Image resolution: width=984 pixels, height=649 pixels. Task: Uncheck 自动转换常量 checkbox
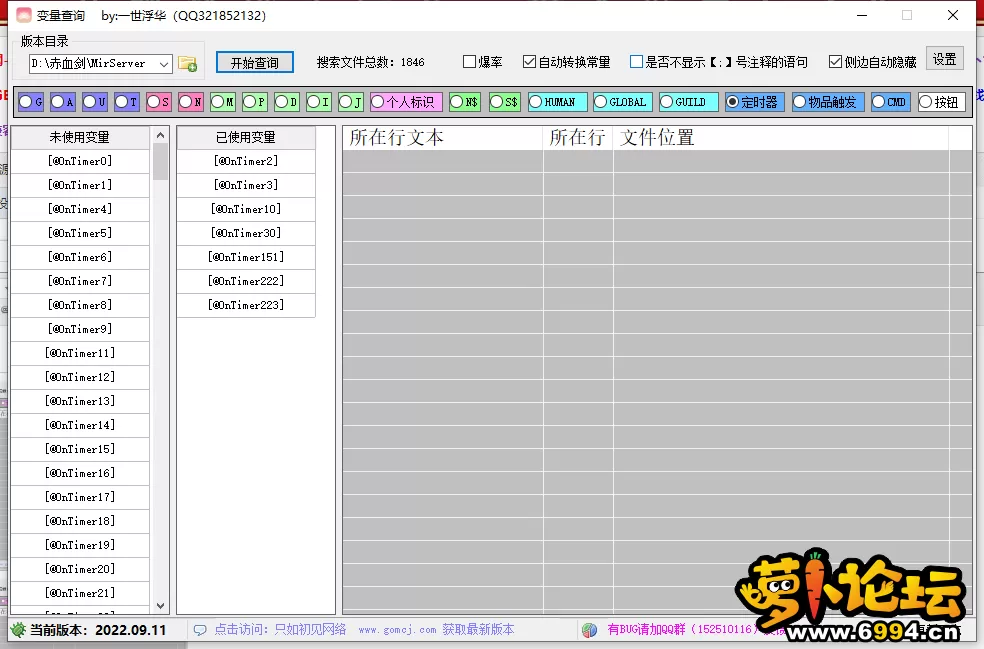click(x=530, y=62)
